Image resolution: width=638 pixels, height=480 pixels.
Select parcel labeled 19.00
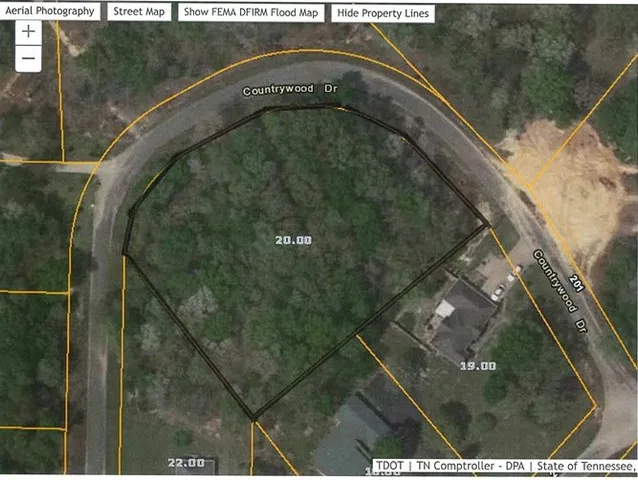tap(477, 366)
